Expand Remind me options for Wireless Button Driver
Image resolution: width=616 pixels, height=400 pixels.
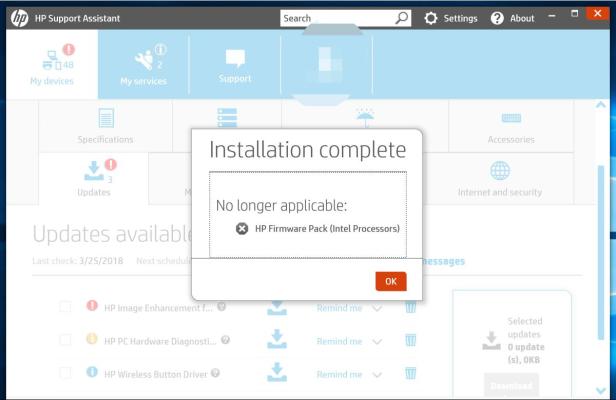(x=377, y=373)
